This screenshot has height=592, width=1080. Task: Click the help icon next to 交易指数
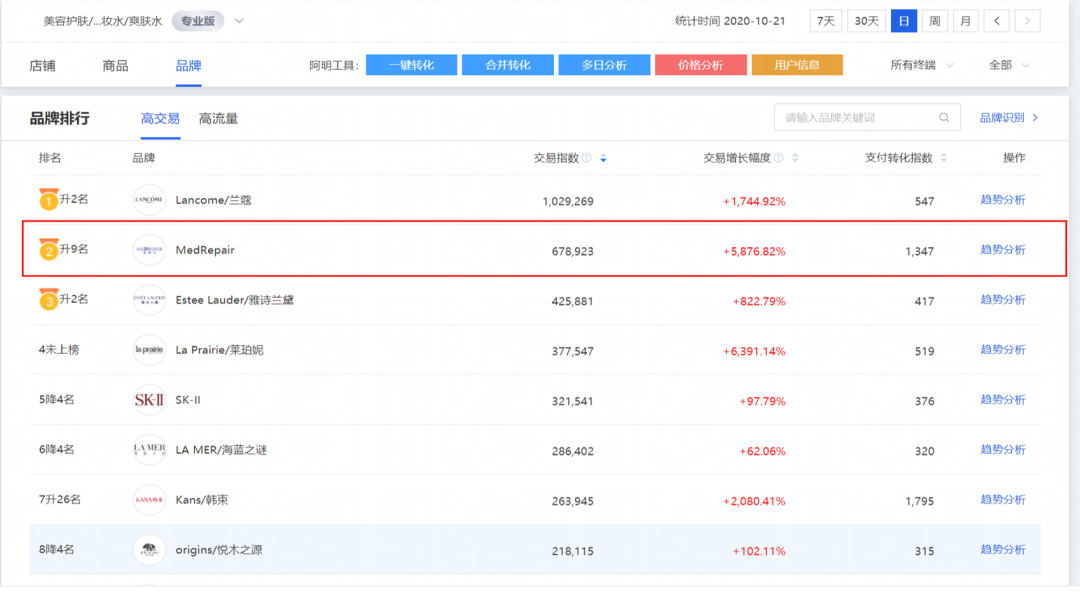point(587,158)
